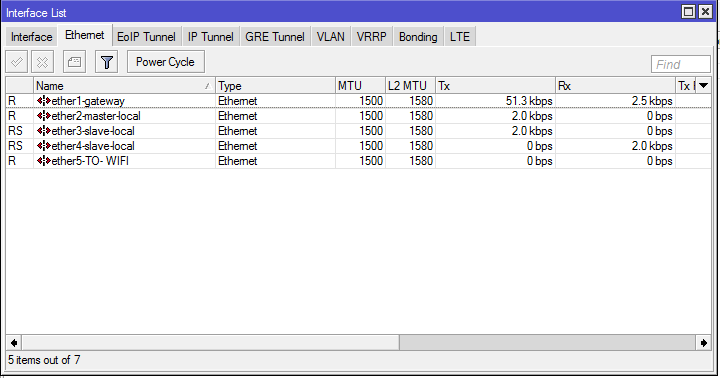Click the Find search field
Screen dimensions: 720x378
tap(681, 64)
